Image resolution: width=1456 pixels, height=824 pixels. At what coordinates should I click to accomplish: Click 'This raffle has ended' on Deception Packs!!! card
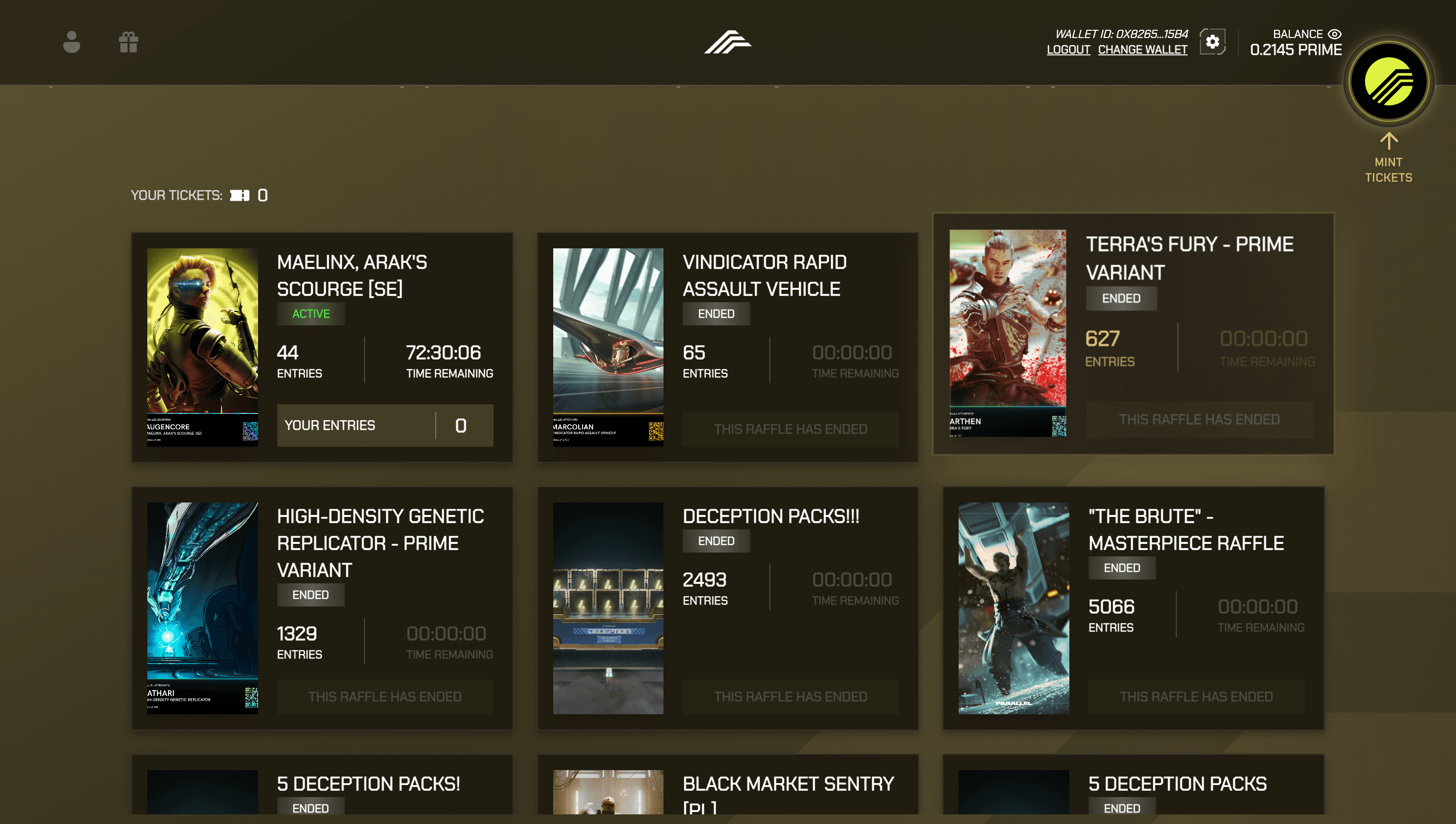[790, 696]
